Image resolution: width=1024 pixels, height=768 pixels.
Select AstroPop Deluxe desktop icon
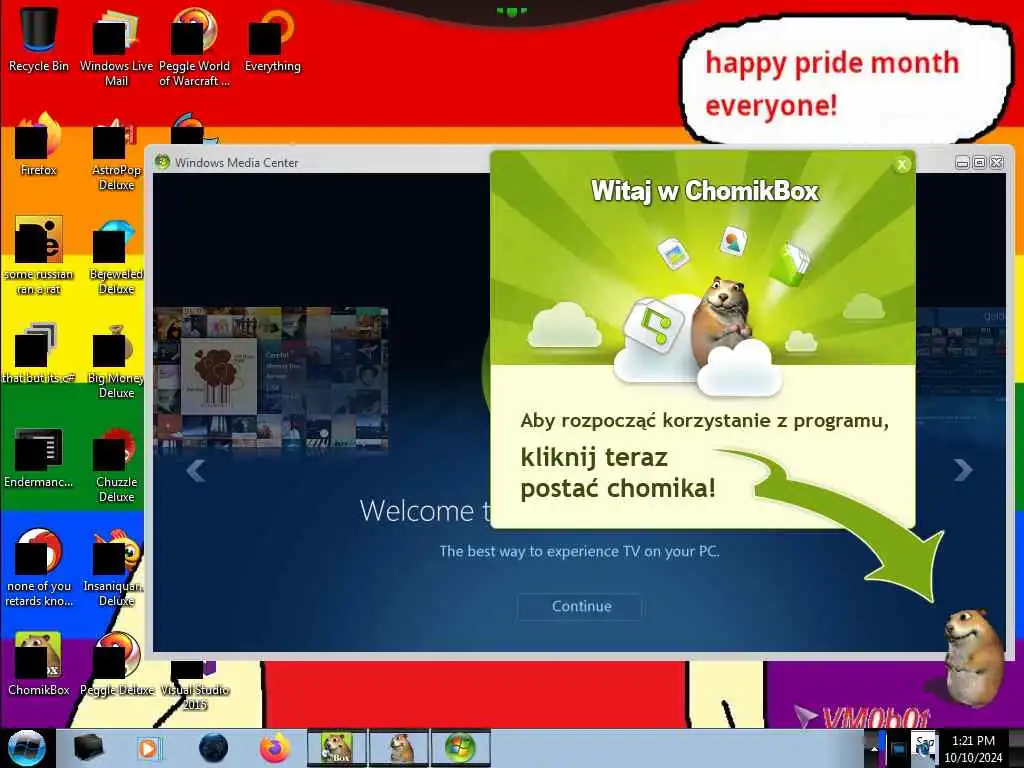click(116, 152)
